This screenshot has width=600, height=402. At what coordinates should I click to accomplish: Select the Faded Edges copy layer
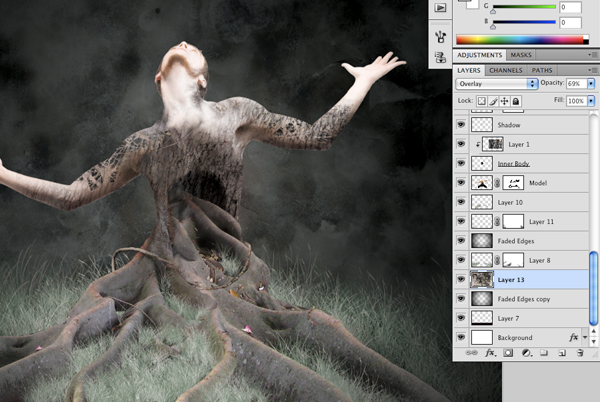(x=522, y=299)
